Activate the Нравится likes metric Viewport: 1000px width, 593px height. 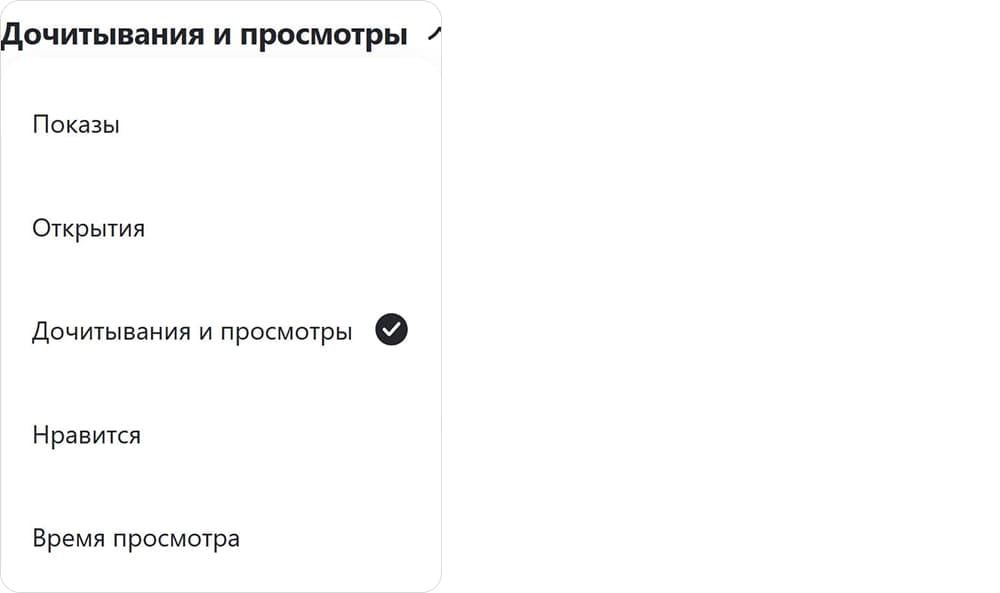click(x=86, y=434)
